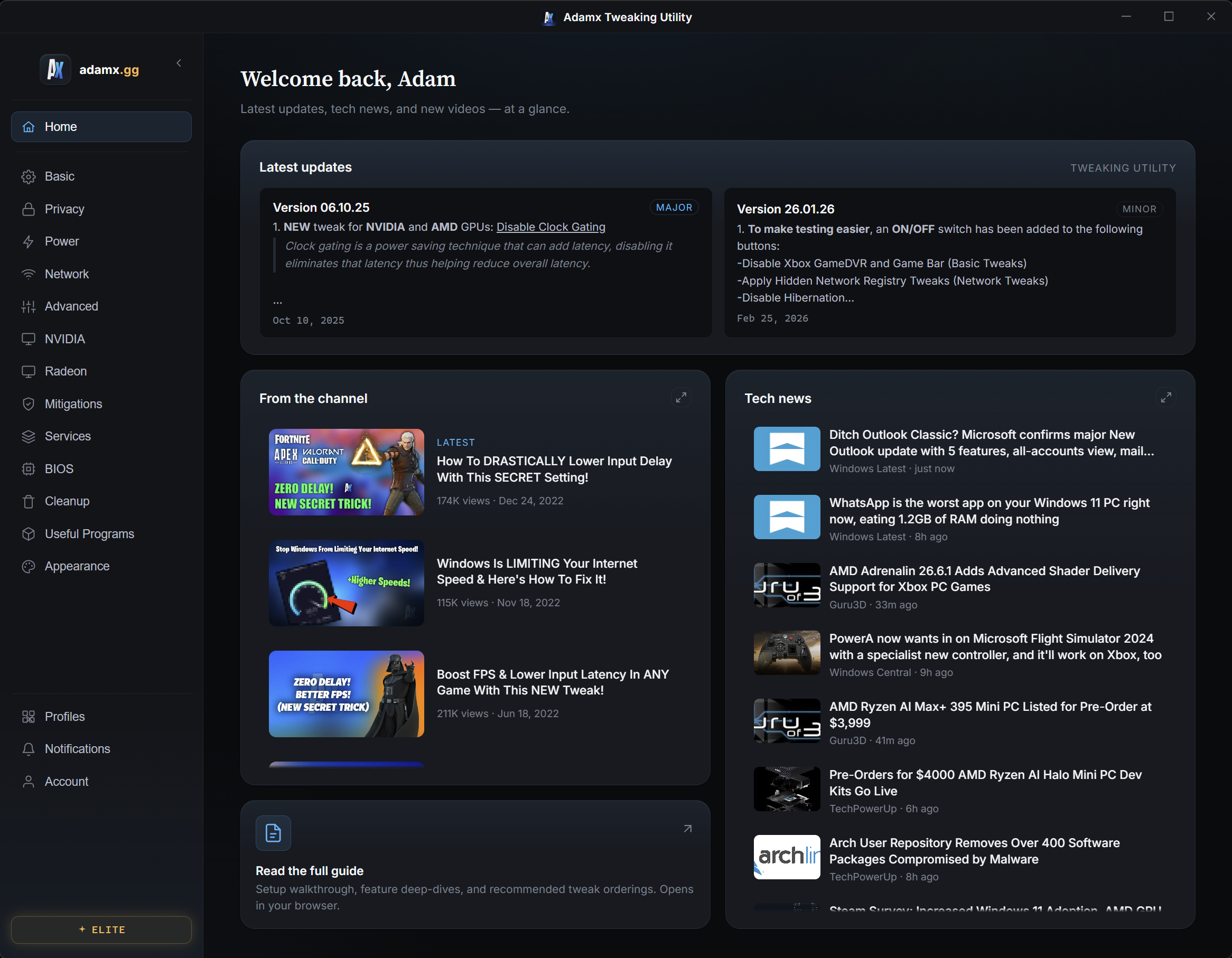Screen dimensions: 1232x958
Task: Click the Guru3D thumbnail for Ryzen AI Max+ article
Action: click(x=787, y=721)
